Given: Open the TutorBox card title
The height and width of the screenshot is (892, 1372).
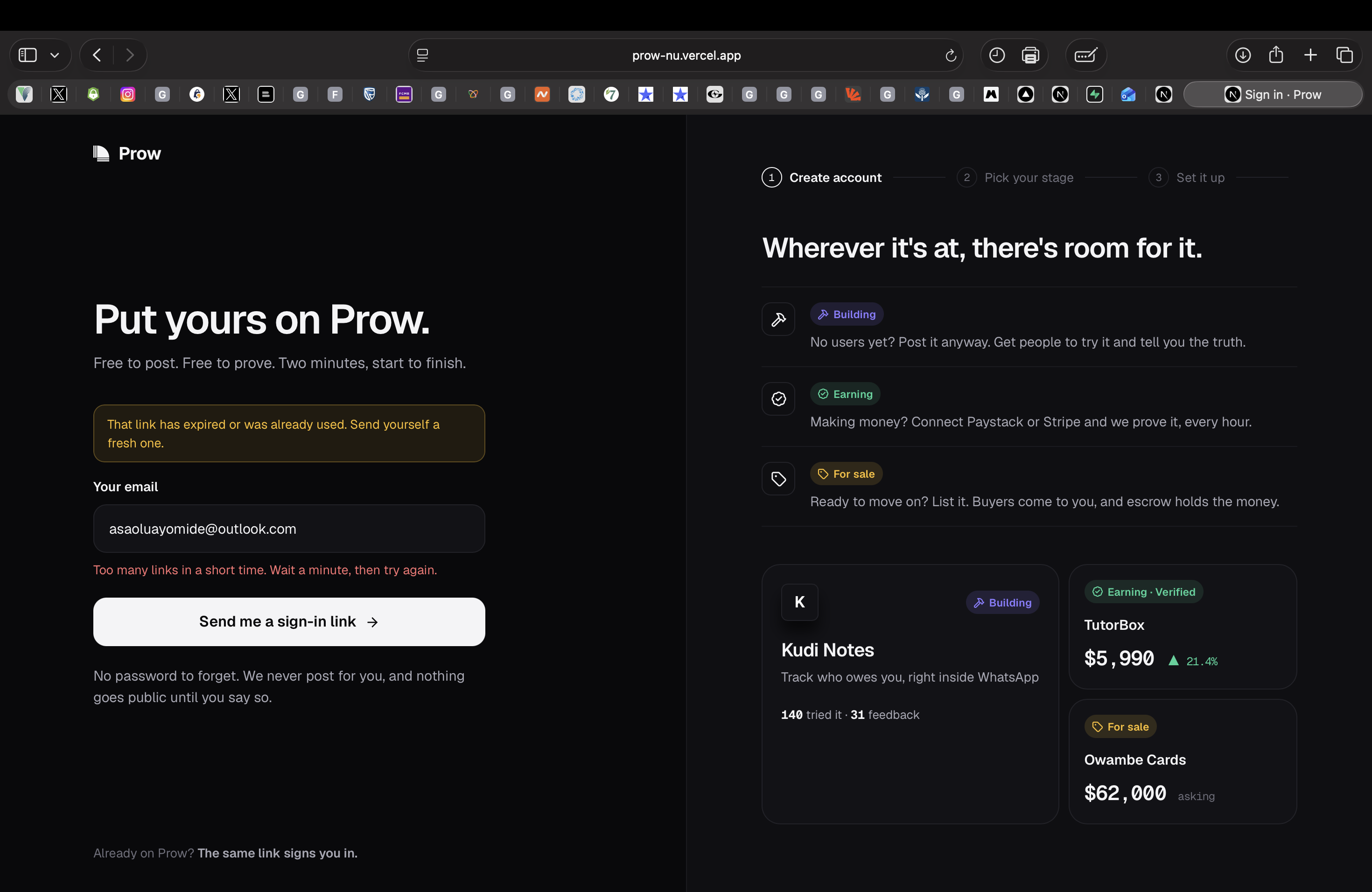Looking at the screenshot, I should coord(1114,625).
